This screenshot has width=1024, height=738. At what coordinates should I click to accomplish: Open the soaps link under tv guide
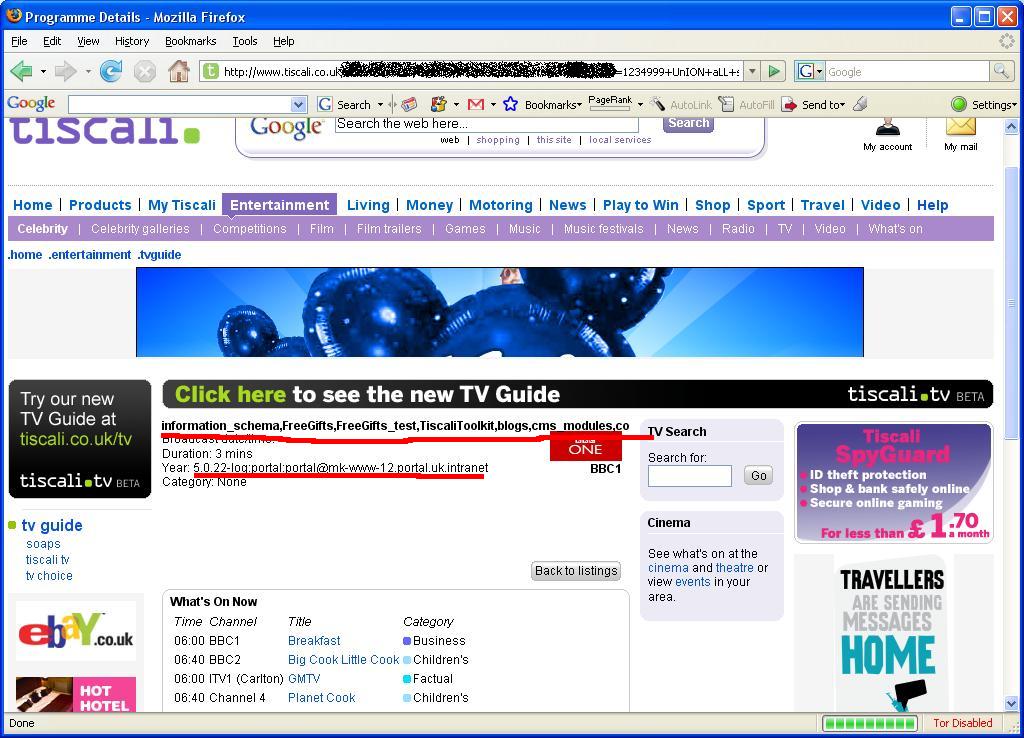point(43,544)
